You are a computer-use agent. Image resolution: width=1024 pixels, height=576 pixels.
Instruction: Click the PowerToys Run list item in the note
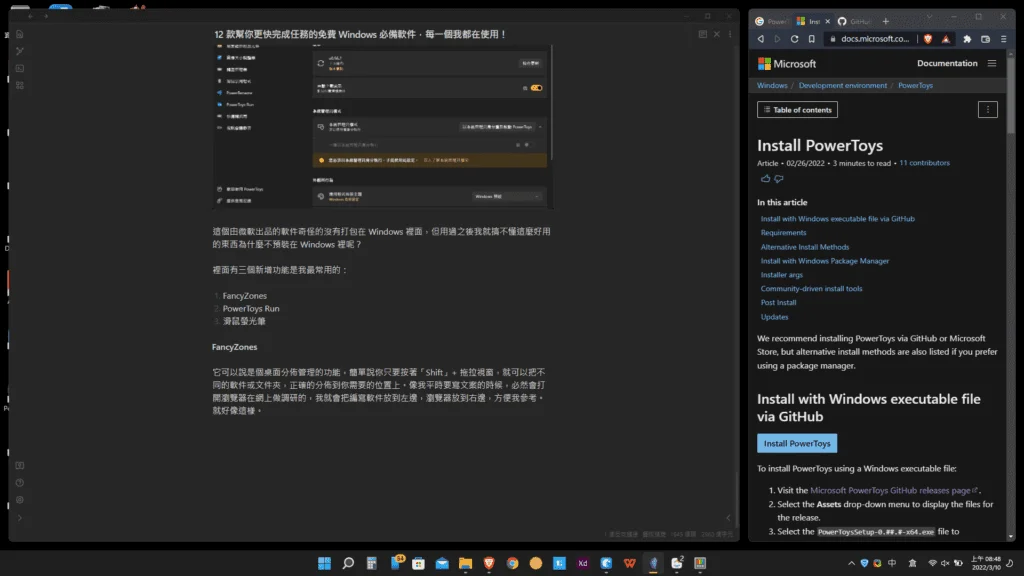(x=251, y=308)
